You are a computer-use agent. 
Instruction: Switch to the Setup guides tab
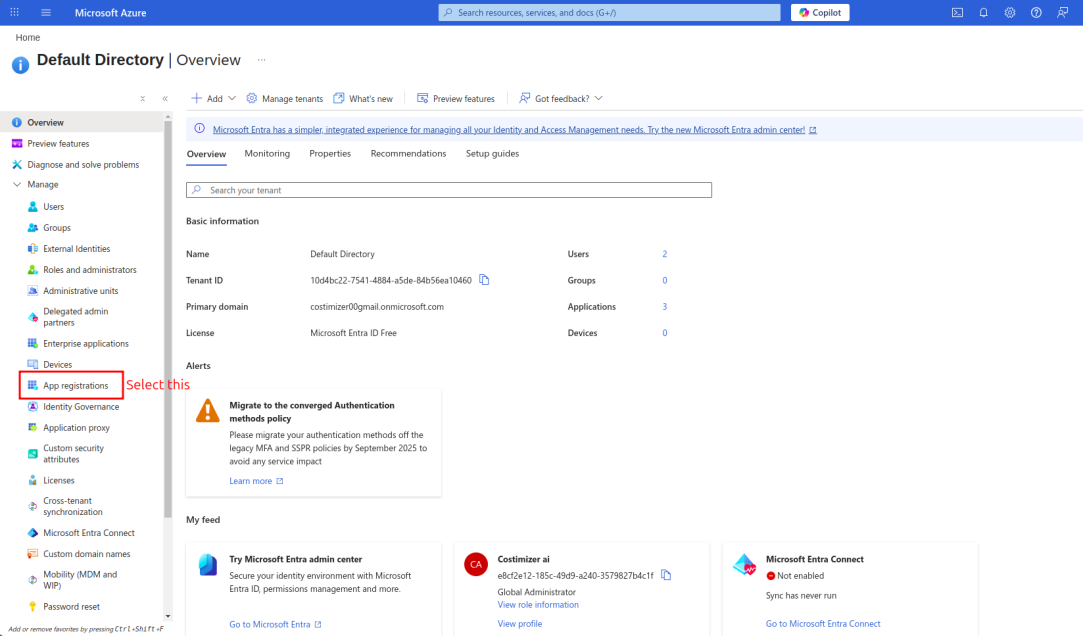(492, 153)
